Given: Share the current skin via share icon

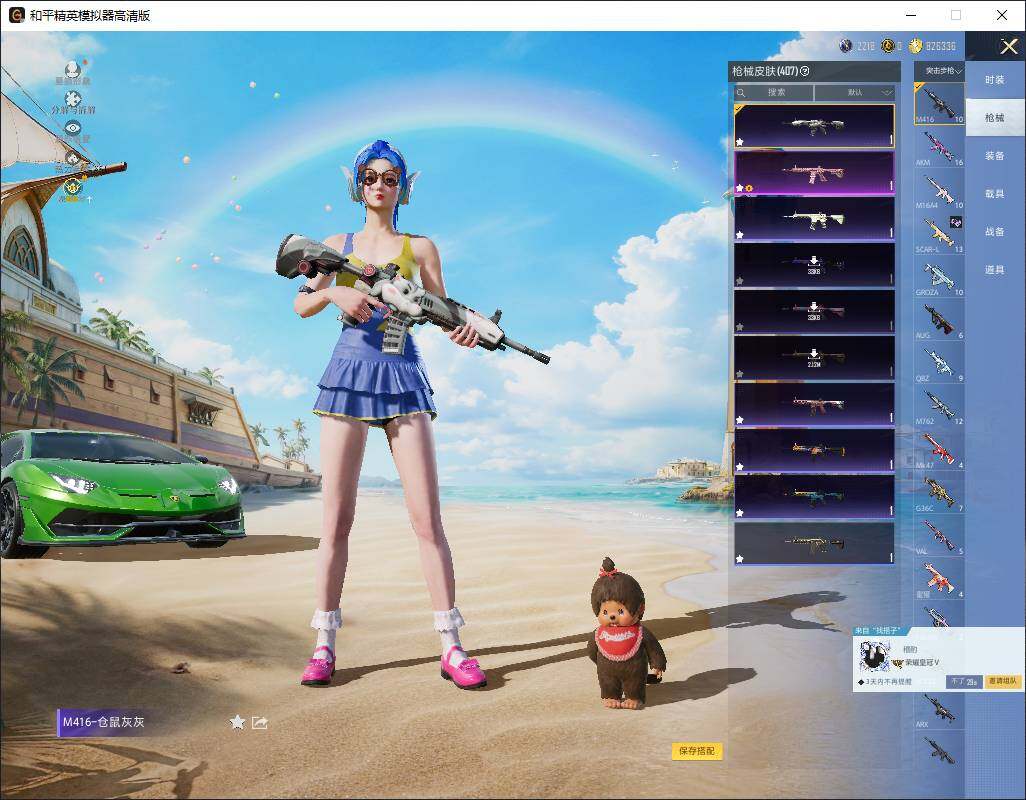Looking at the screenshot, I should point(260,722).
